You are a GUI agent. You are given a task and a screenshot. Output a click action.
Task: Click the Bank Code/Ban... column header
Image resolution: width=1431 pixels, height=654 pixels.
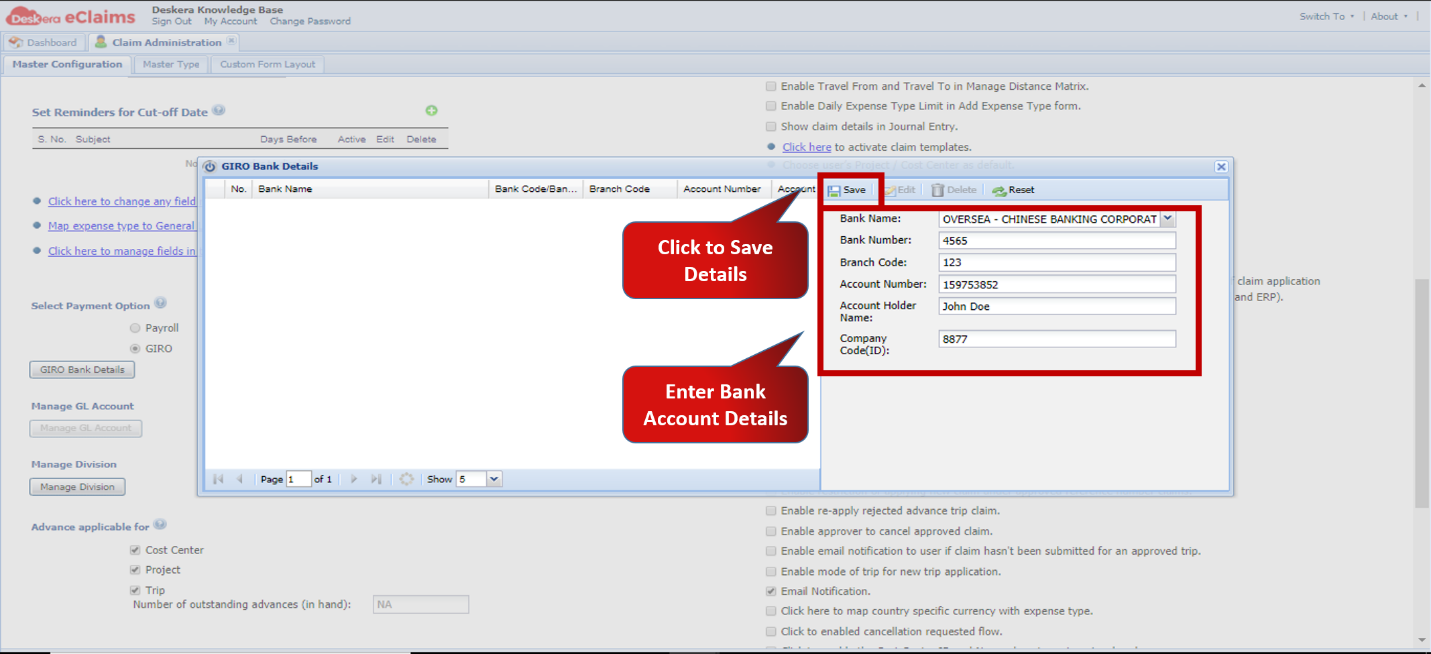(x=536, y=189)
